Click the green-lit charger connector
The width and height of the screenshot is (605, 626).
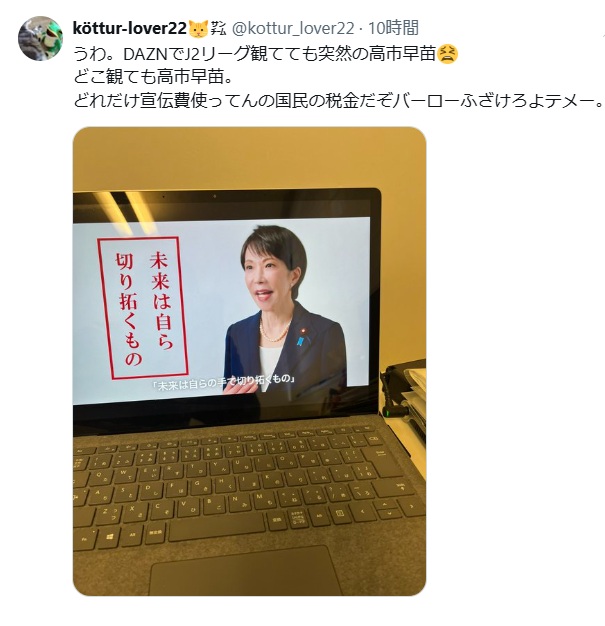point(393,411)
